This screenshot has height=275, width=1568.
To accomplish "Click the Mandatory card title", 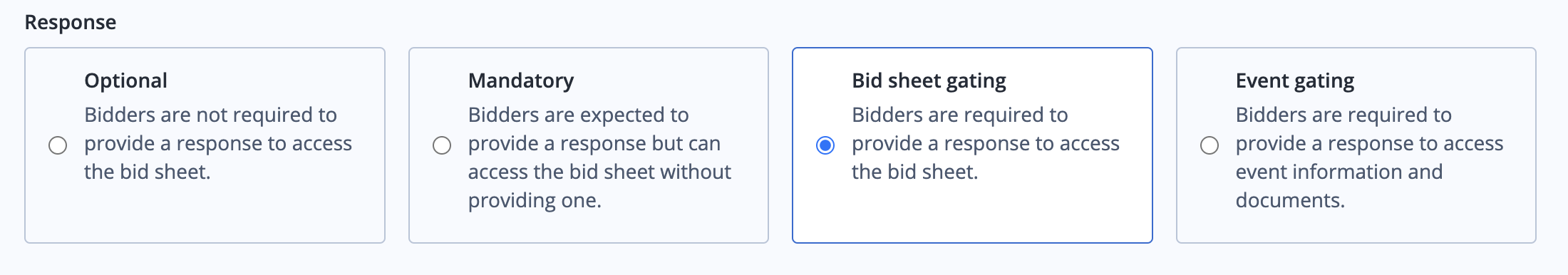I will tap(521, 81).
